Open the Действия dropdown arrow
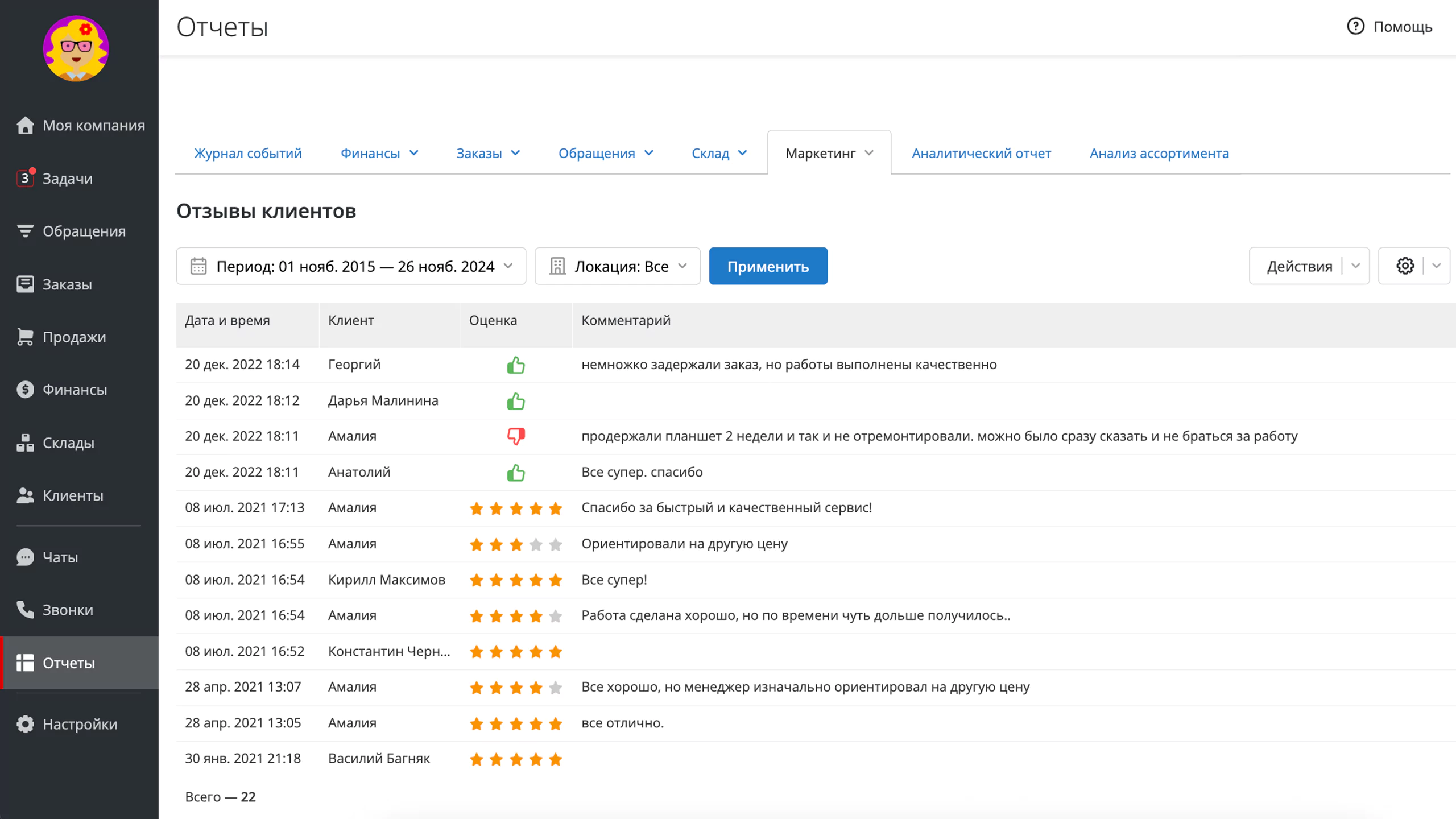The height and width of the screenshot is (819, 1456). click(1355, 266)
